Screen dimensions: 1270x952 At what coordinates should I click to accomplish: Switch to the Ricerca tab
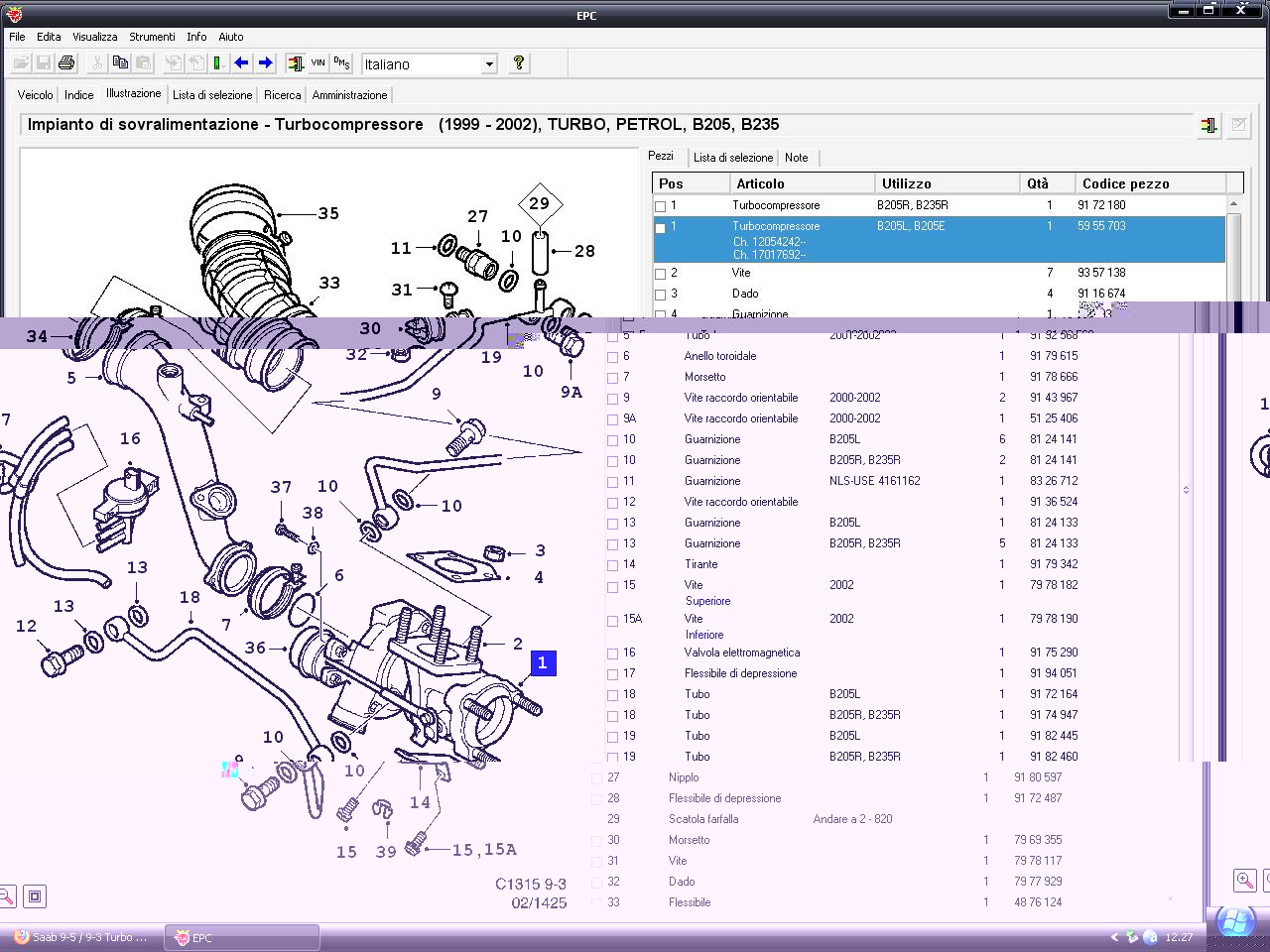[x=282, y=95]
